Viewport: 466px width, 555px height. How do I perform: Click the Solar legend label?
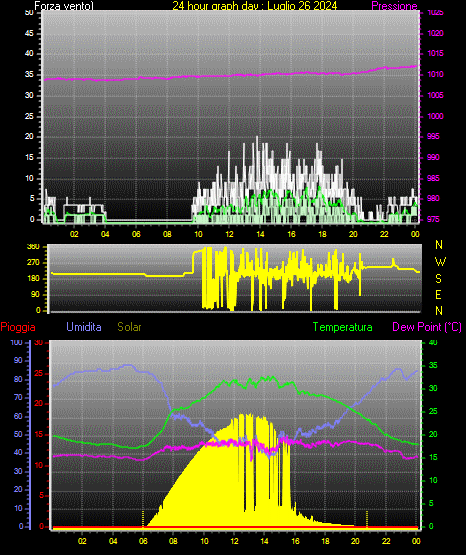129,327
